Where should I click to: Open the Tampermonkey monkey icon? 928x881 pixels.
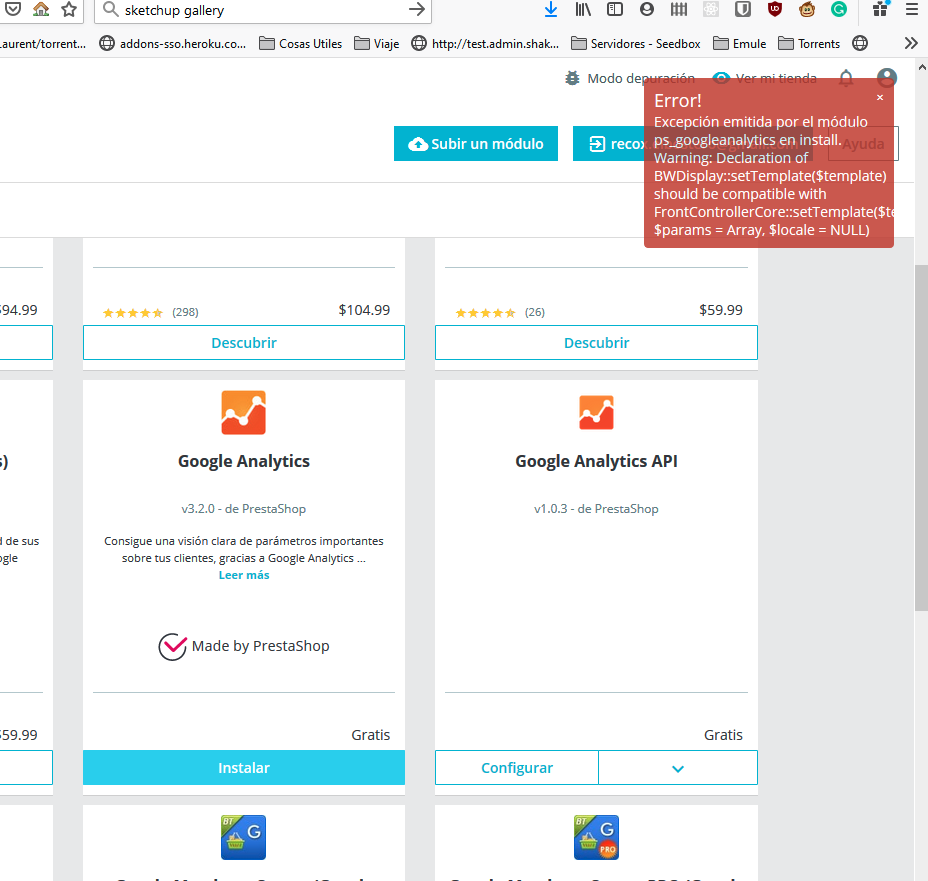click(x=807, y=9)
